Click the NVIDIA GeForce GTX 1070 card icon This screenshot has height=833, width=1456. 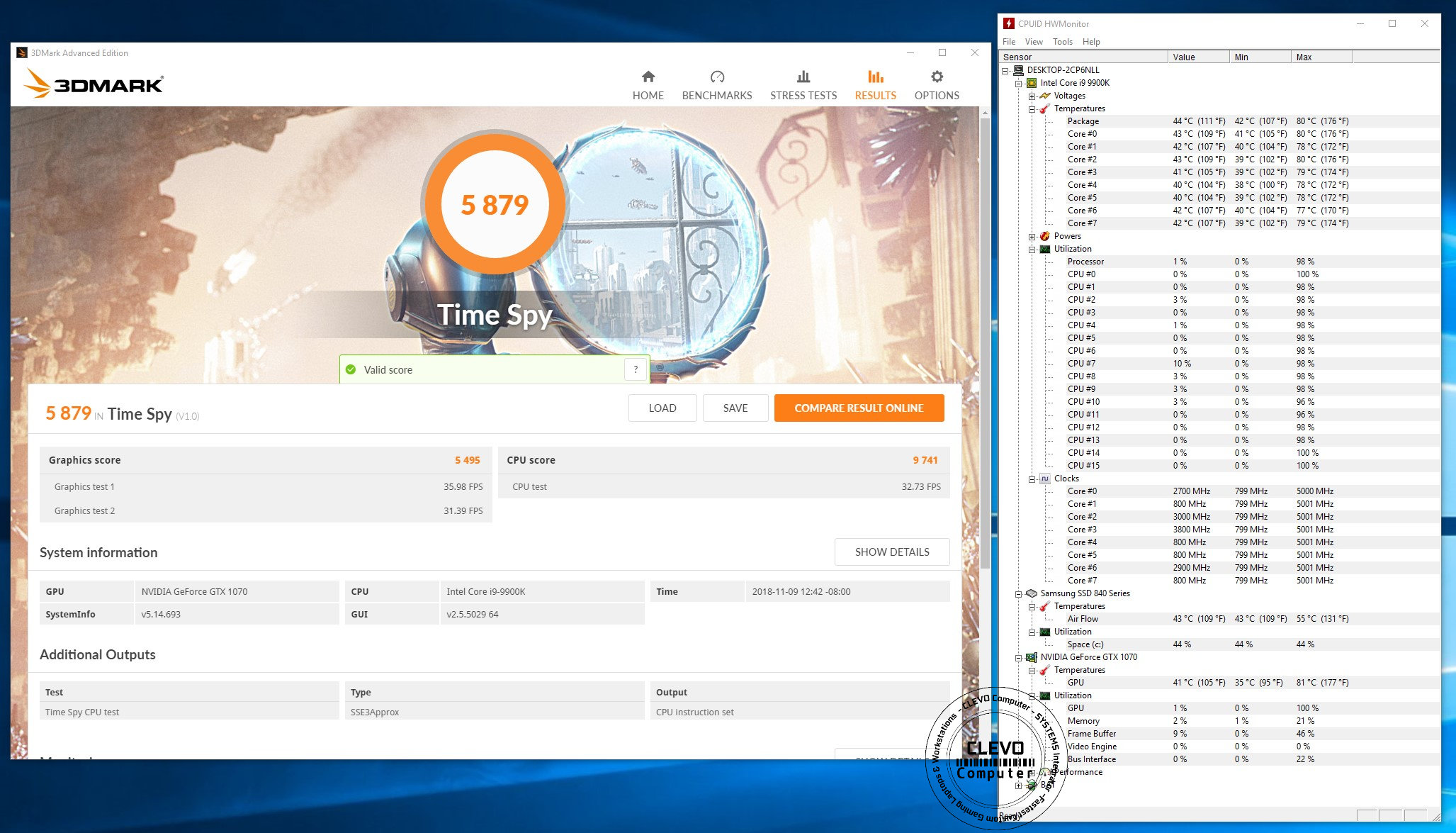[x=1032, y=657]
